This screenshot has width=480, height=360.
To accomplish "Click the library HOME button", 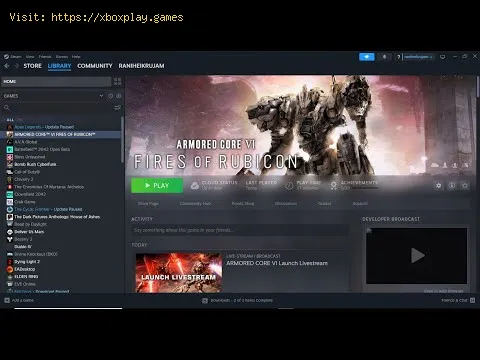I will tap(56, 81).
